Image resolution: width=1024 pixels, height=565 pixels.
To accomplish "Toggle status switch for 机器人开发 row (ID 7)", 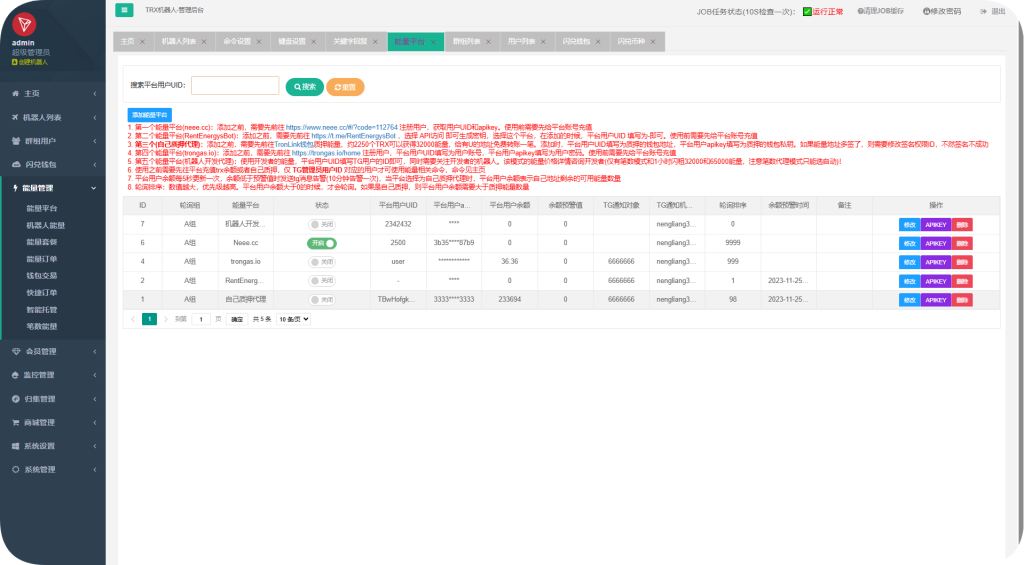I will click(322, 225).
